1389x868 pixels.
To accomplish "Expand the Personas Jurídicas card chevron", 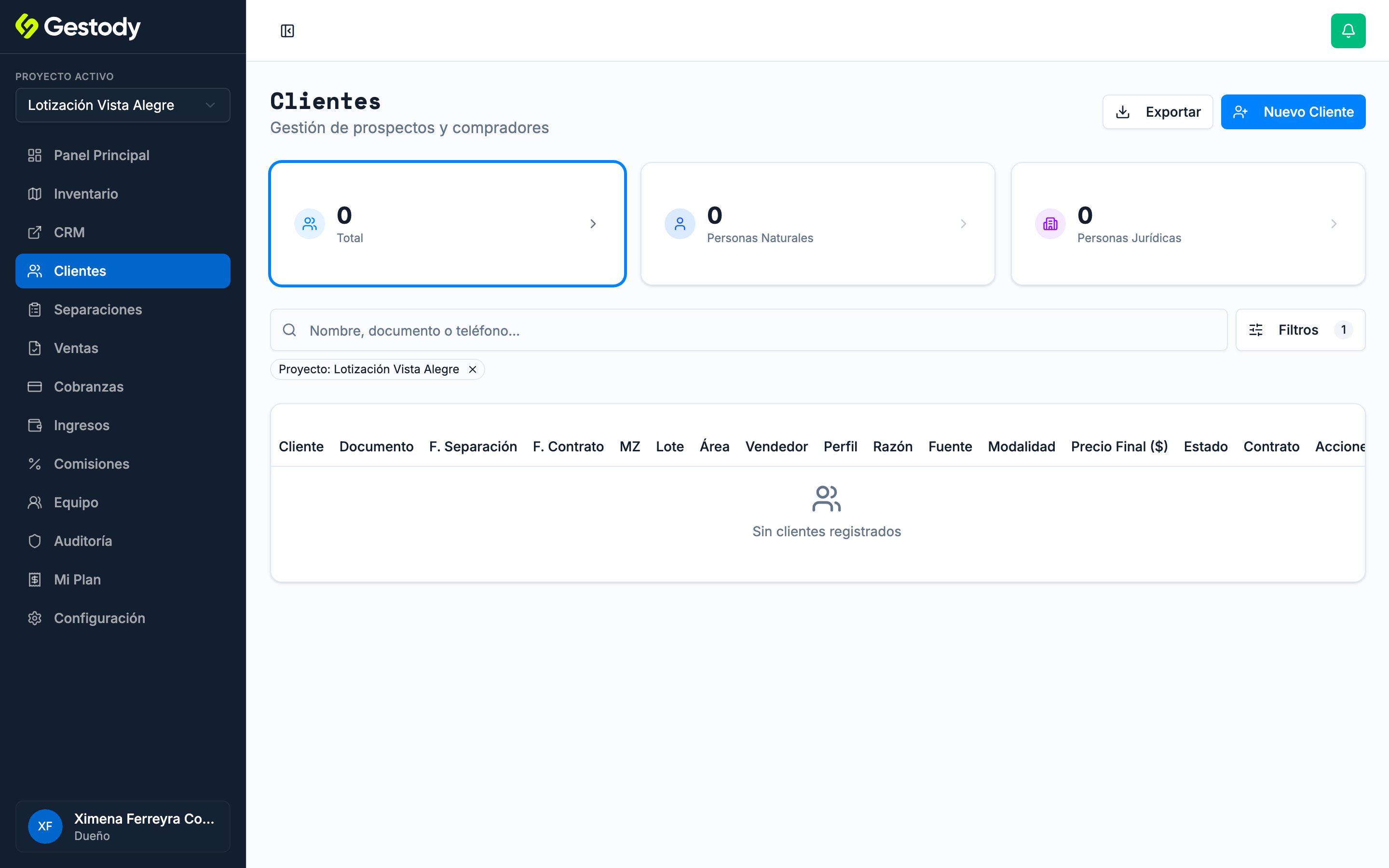I will [1334, 224].
